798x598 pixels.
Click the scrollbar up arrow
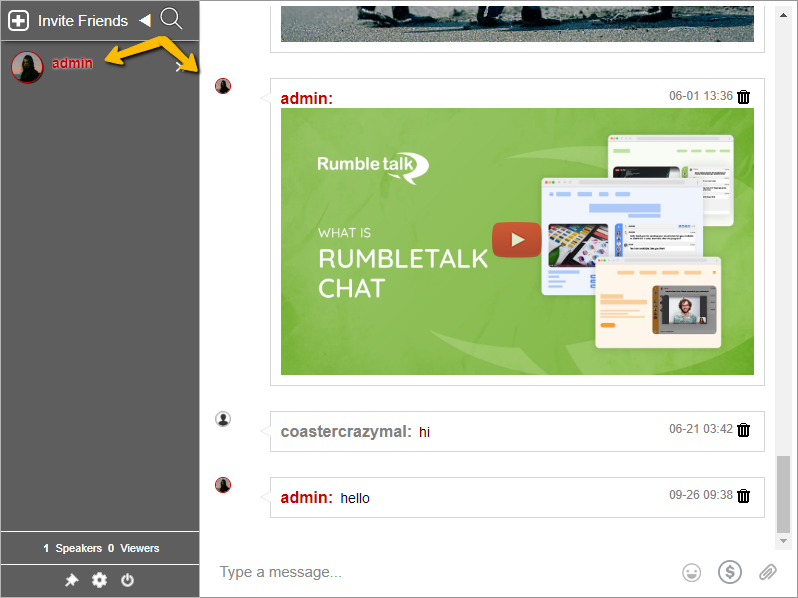coord(783,15)
